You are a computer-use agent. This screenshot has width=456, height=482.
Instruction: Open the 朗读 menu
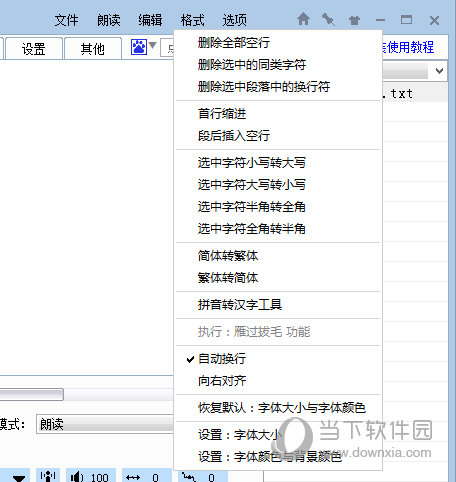tap(109, 20)
